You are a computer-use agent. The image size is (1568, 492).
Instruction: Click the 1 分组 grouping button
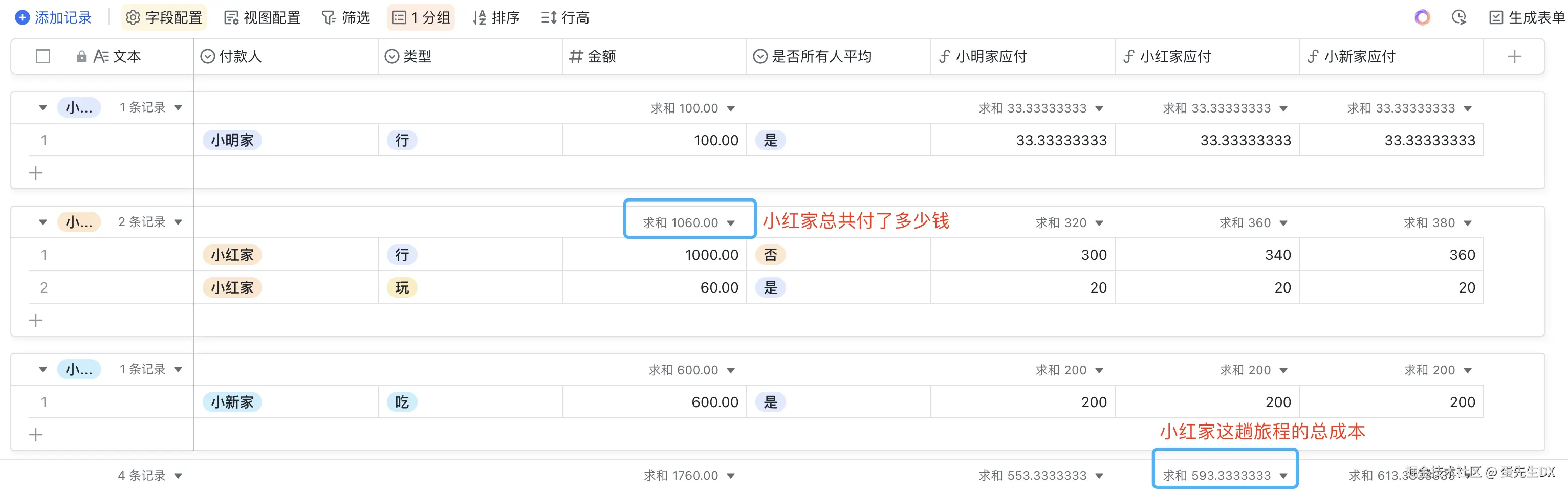point(421,17)
